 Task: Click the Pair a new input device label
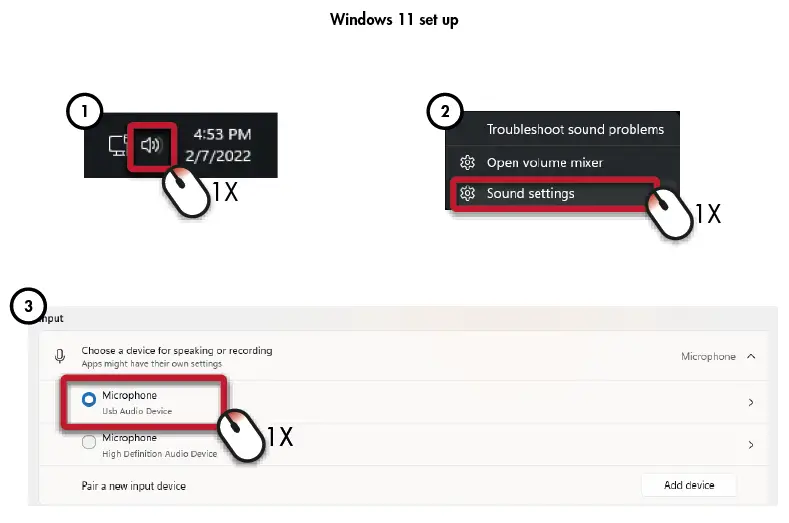tap(133, 486)
